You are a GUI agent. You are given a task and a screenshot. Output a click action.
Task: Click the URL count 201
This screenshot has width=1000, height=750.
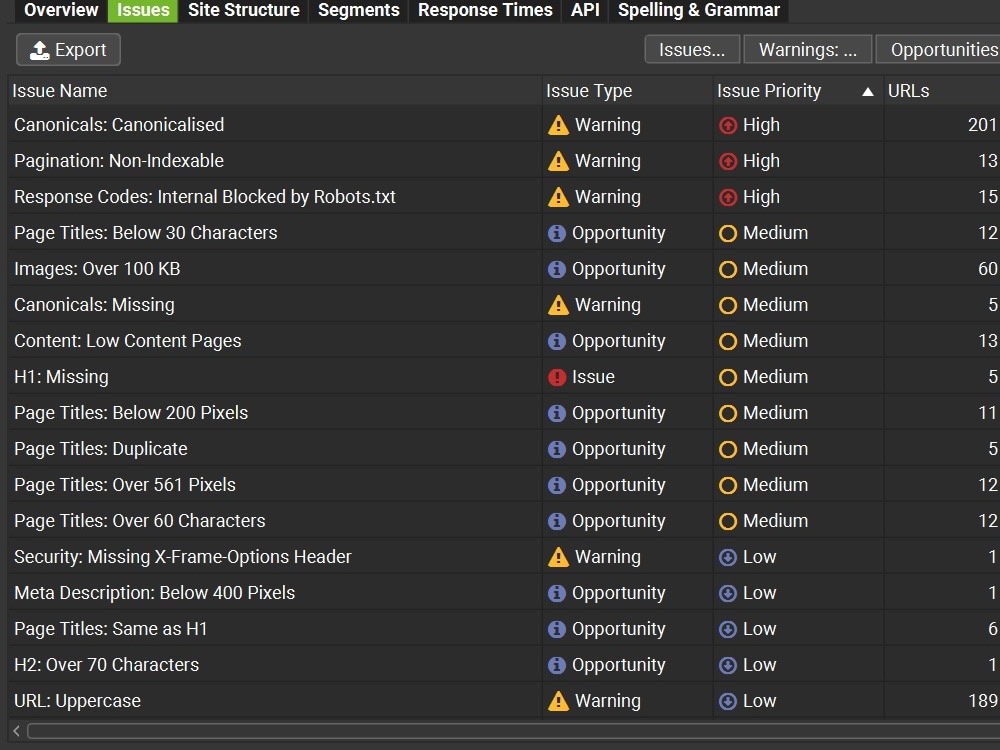click(x=982, y=125)
